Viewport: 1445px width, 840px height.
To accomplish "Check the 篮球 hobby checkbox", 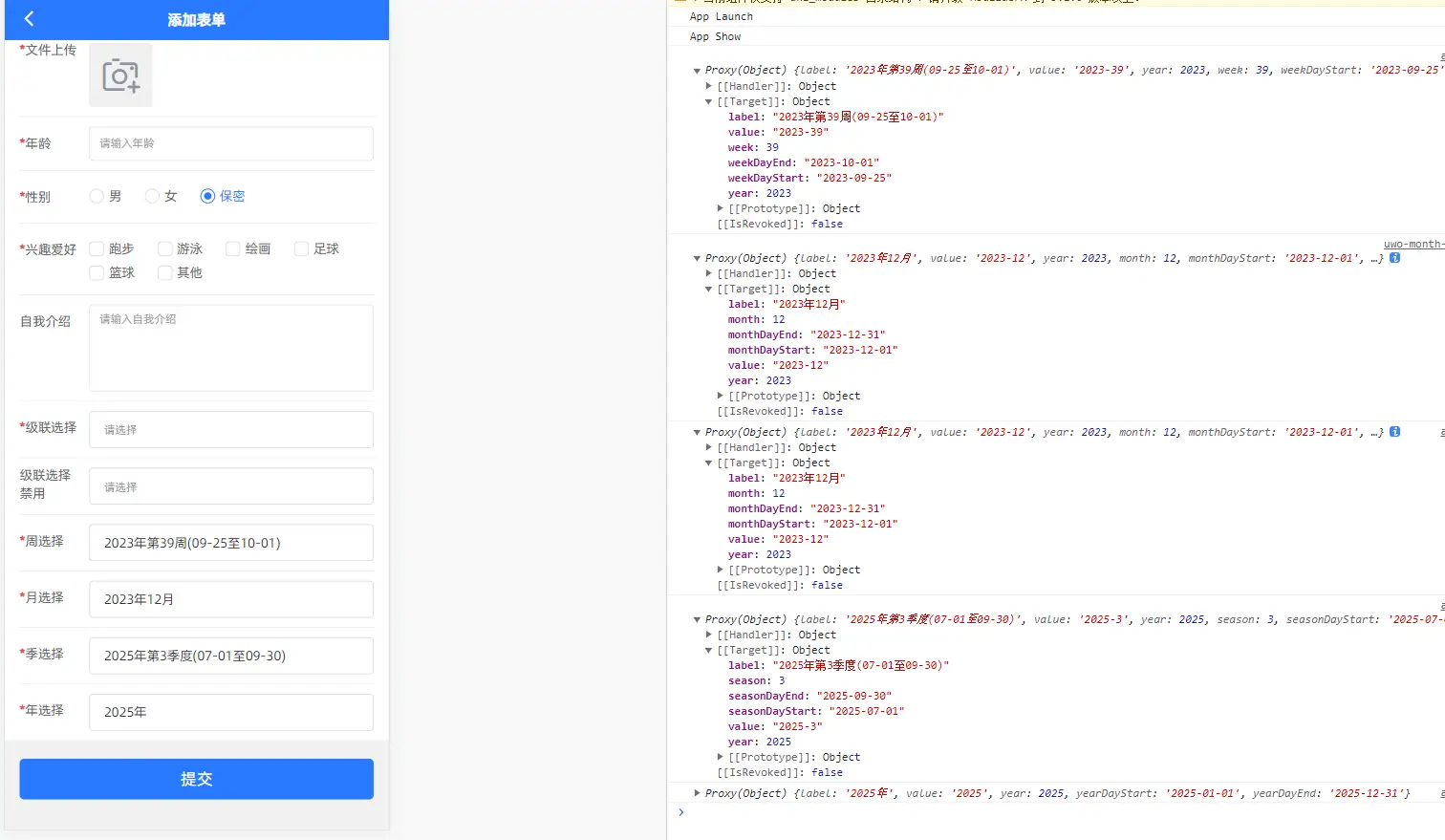I will coord(97,272).
